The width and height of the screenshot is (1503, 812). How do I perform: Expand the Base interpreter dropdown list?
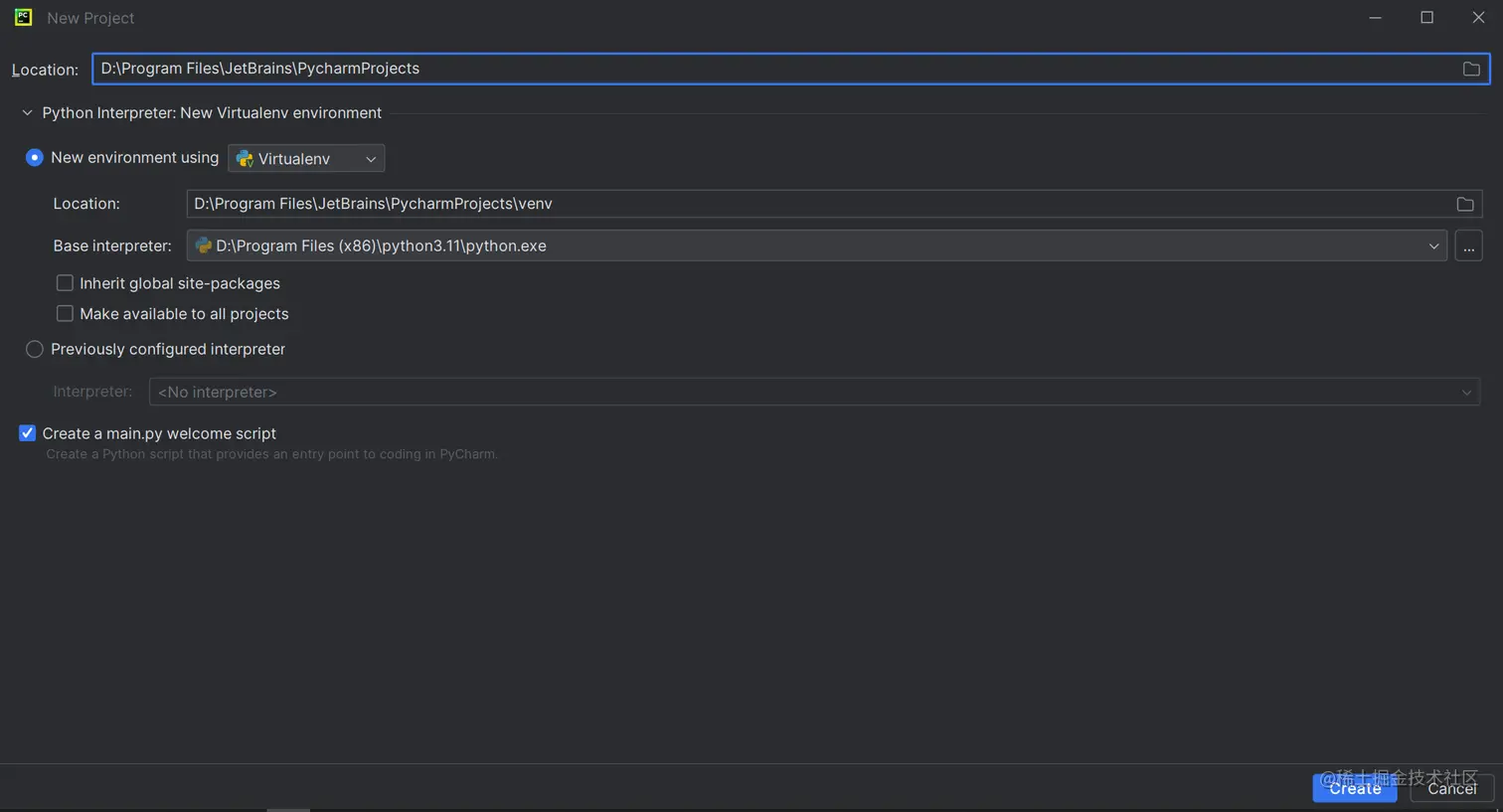[x=1433, y=246]
